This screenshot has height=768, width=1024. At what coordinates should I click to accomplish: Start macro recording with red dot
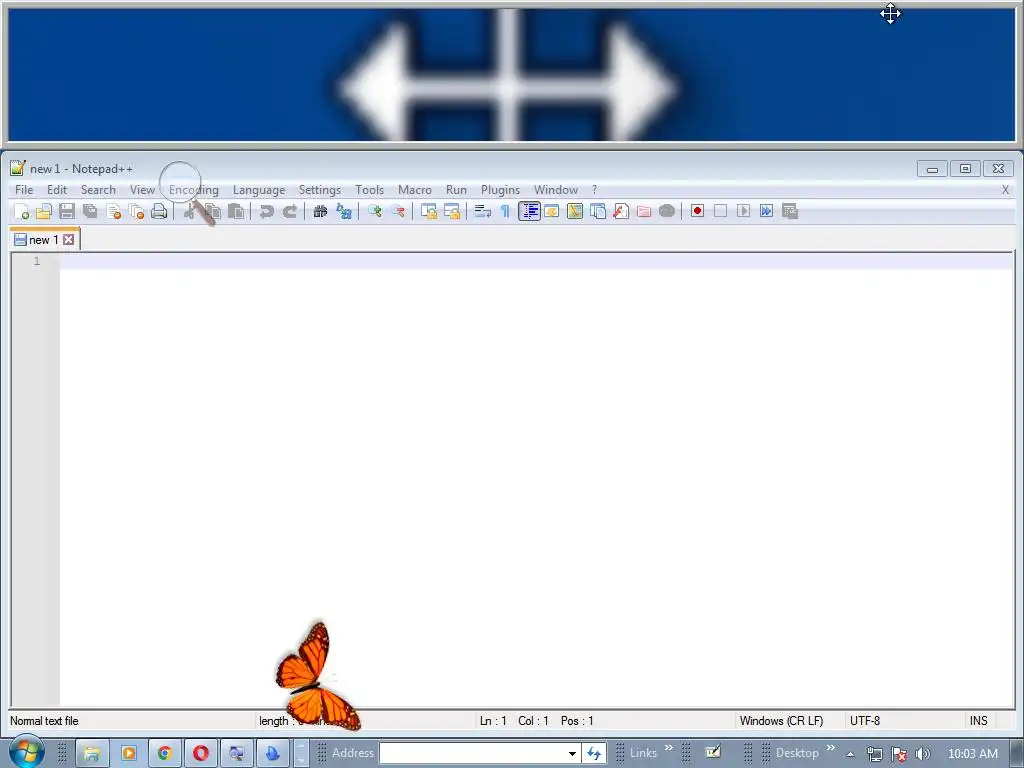(697, 211)
